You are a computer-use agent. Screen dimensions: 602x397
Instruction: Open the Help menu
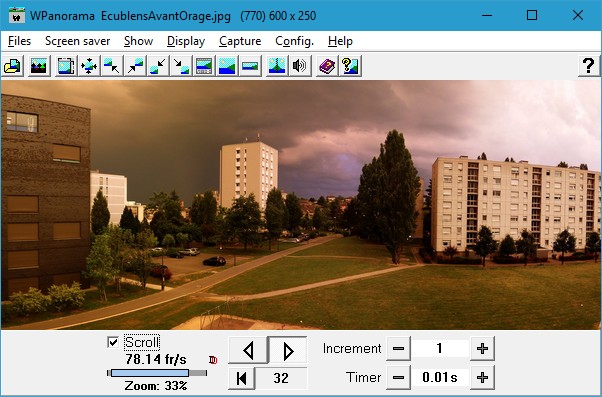[340, 41]
